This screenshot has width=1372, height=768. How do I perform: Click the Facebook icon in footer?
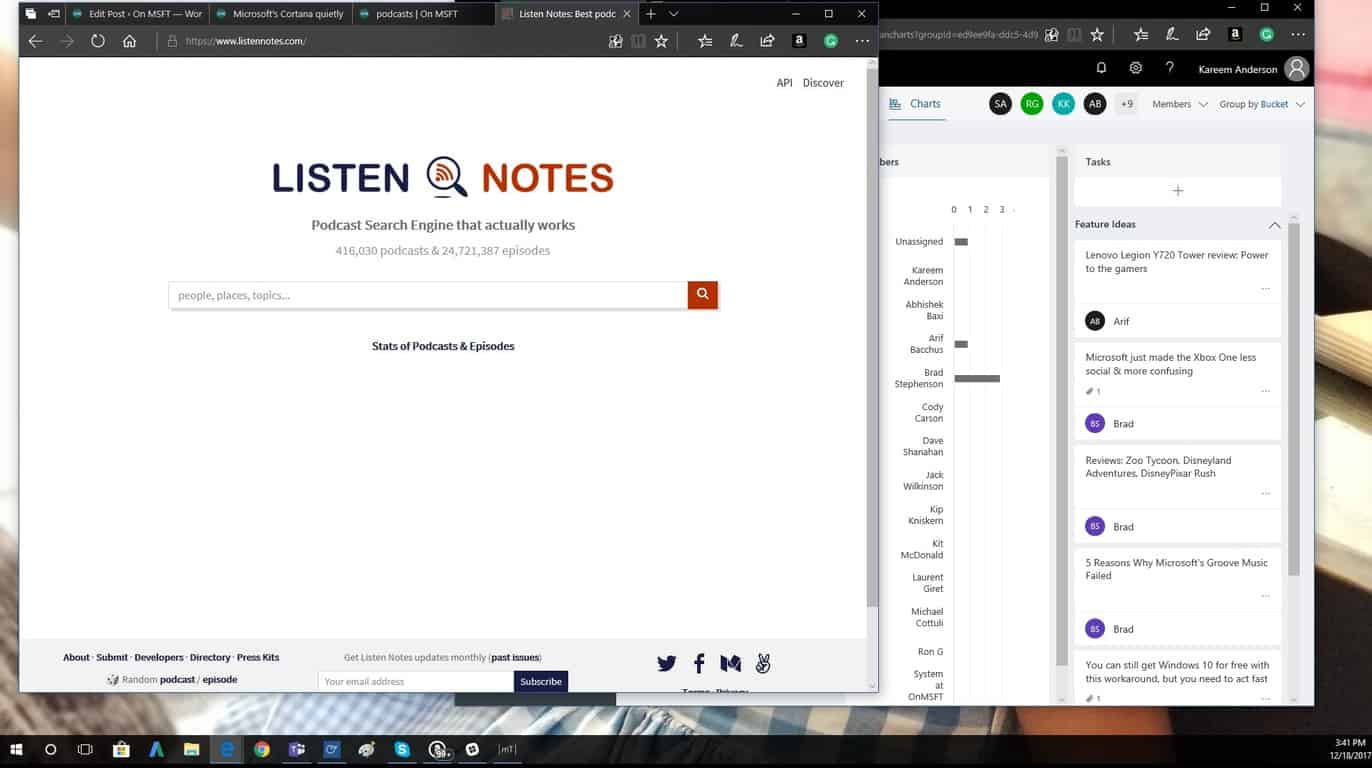pos(699,664)
